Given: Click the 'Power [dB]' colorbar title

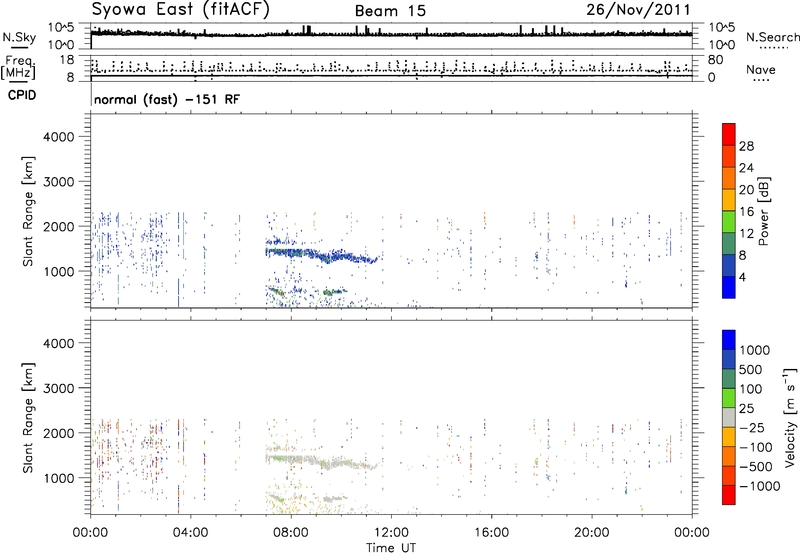Looking at the screenshot, I should [764, 211].
